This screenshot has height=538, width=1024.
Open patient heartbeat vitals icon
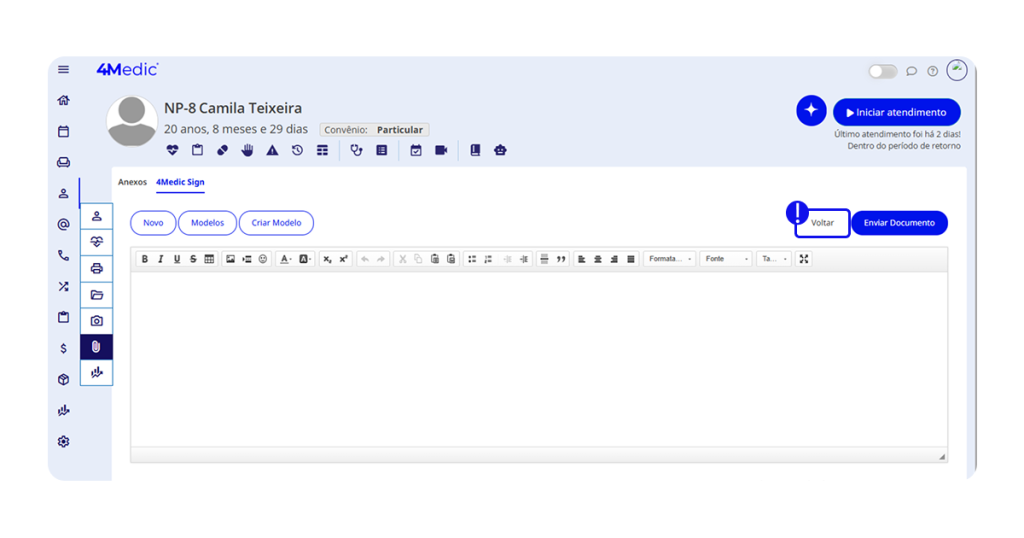(172, 150)
